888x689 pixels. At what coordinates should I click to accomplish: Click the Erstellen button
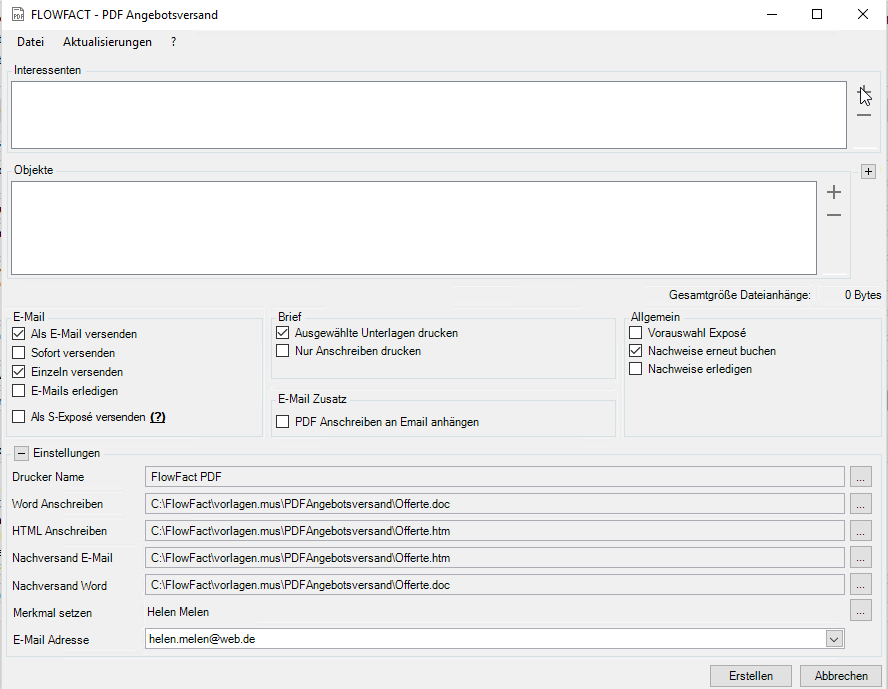pyautogui.click(x=751, y=676)
